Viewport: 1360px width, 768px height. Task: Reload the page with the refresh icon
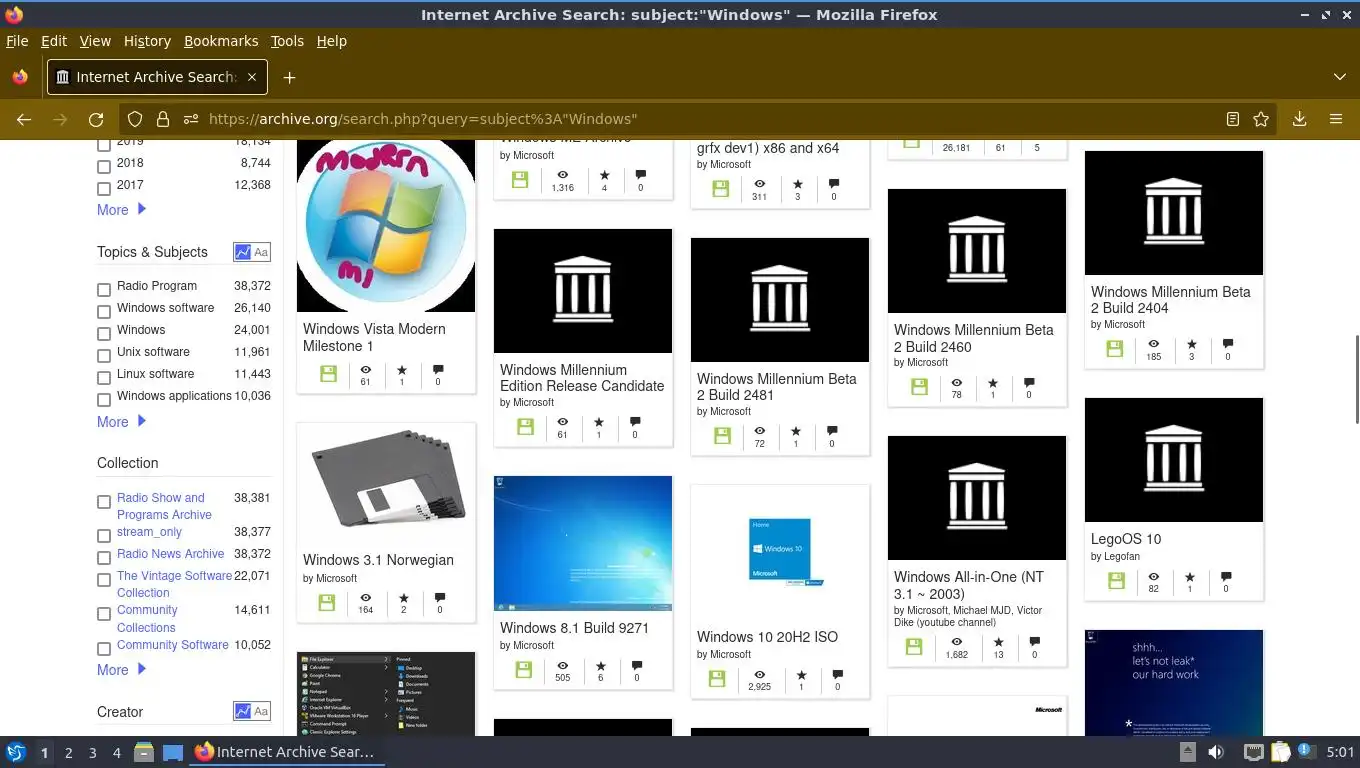(96, 119)
